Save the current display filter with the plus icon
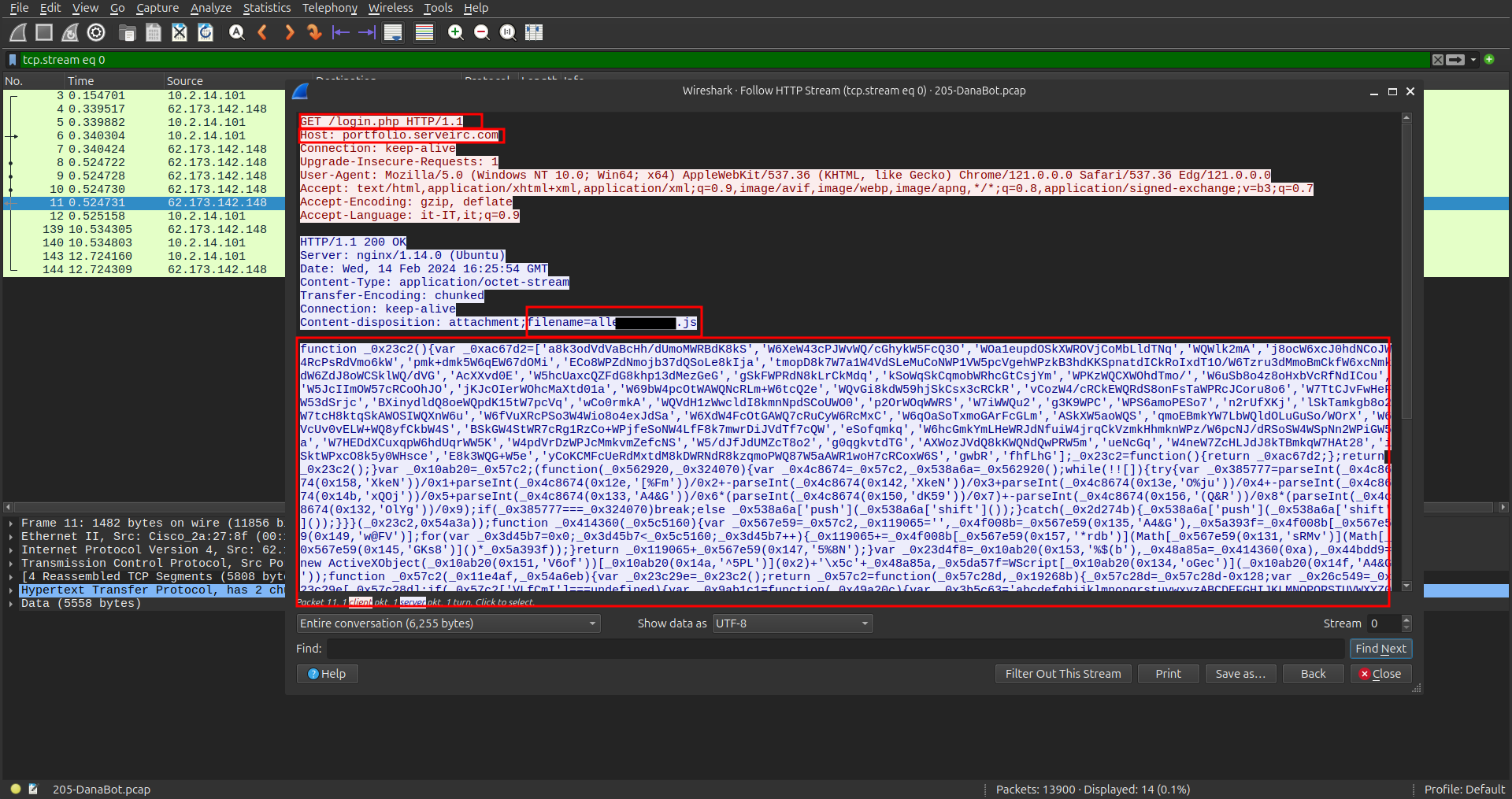This screenshot has height=799, width=1512. point(1491,59)
